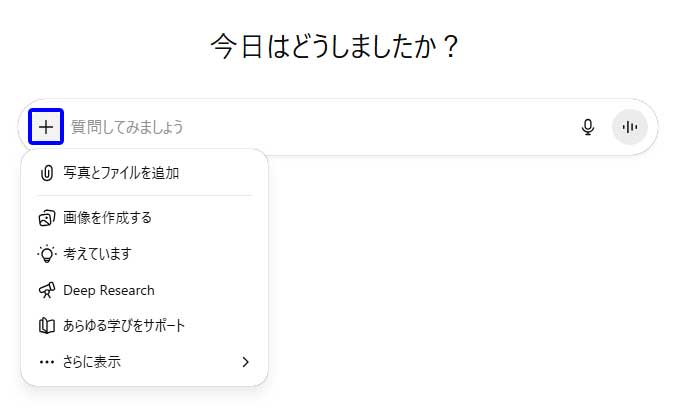Click the three dots icon beside さらに表示
The width and height of the screenshot is (674, 411).
tap(46, 362)
